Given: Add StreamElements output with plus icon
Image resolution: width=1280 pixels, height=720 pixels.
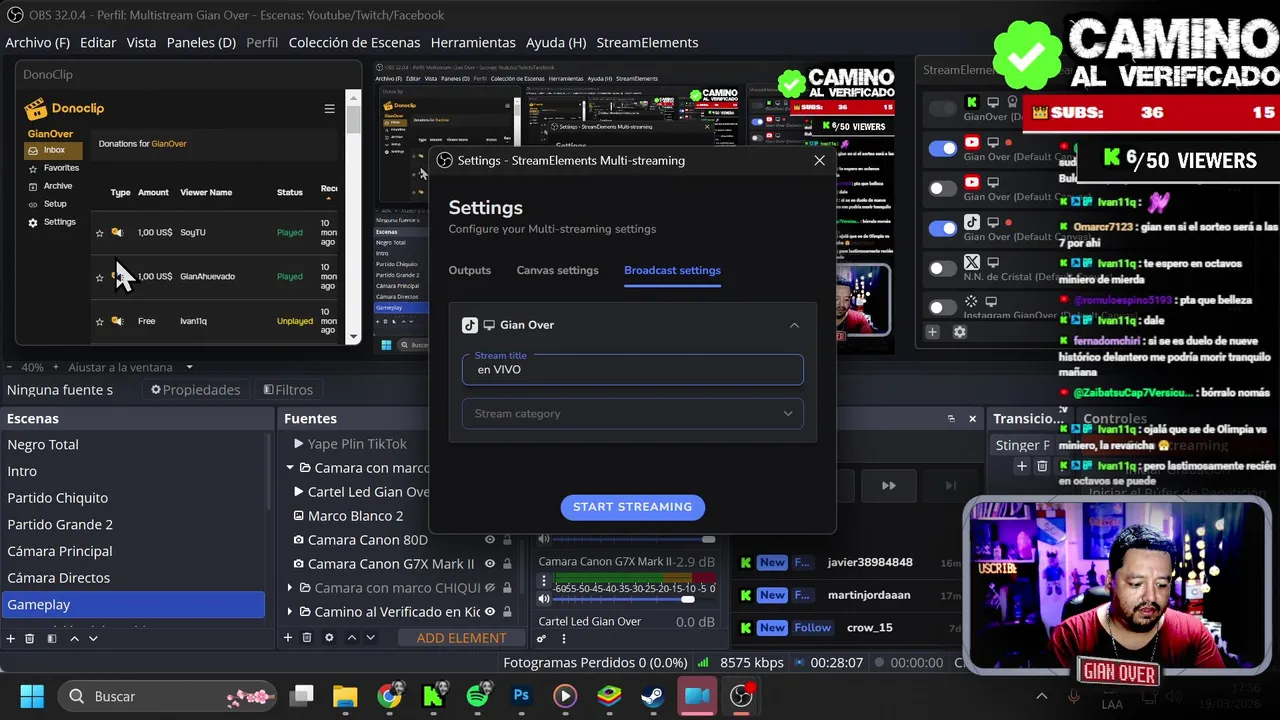Looking at the screenshot, I should (932, 332).
